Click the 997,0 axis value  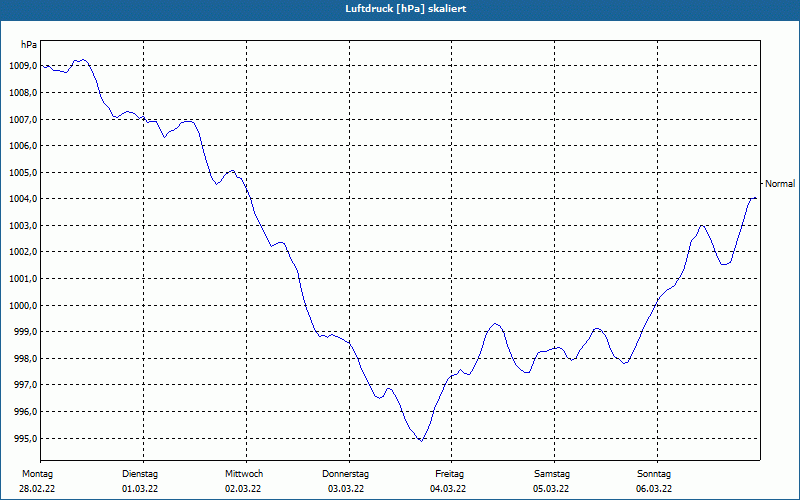[25, 385]
